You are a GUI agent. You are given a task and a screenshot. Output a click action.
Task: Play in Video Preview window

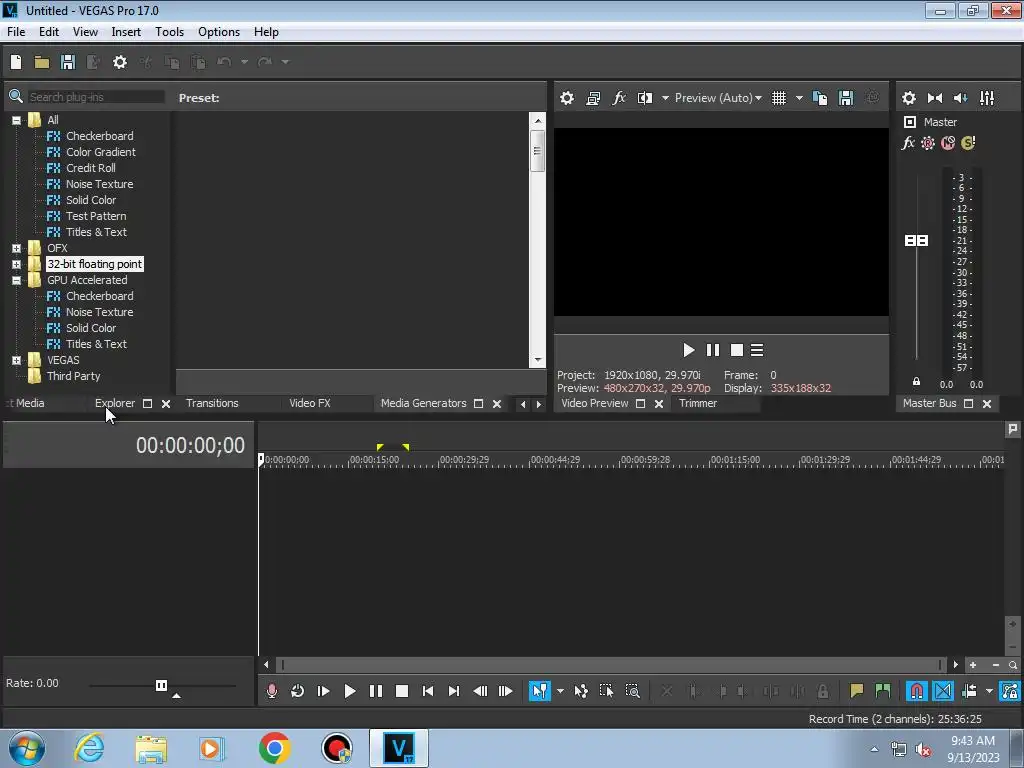[x=688, y=351]
